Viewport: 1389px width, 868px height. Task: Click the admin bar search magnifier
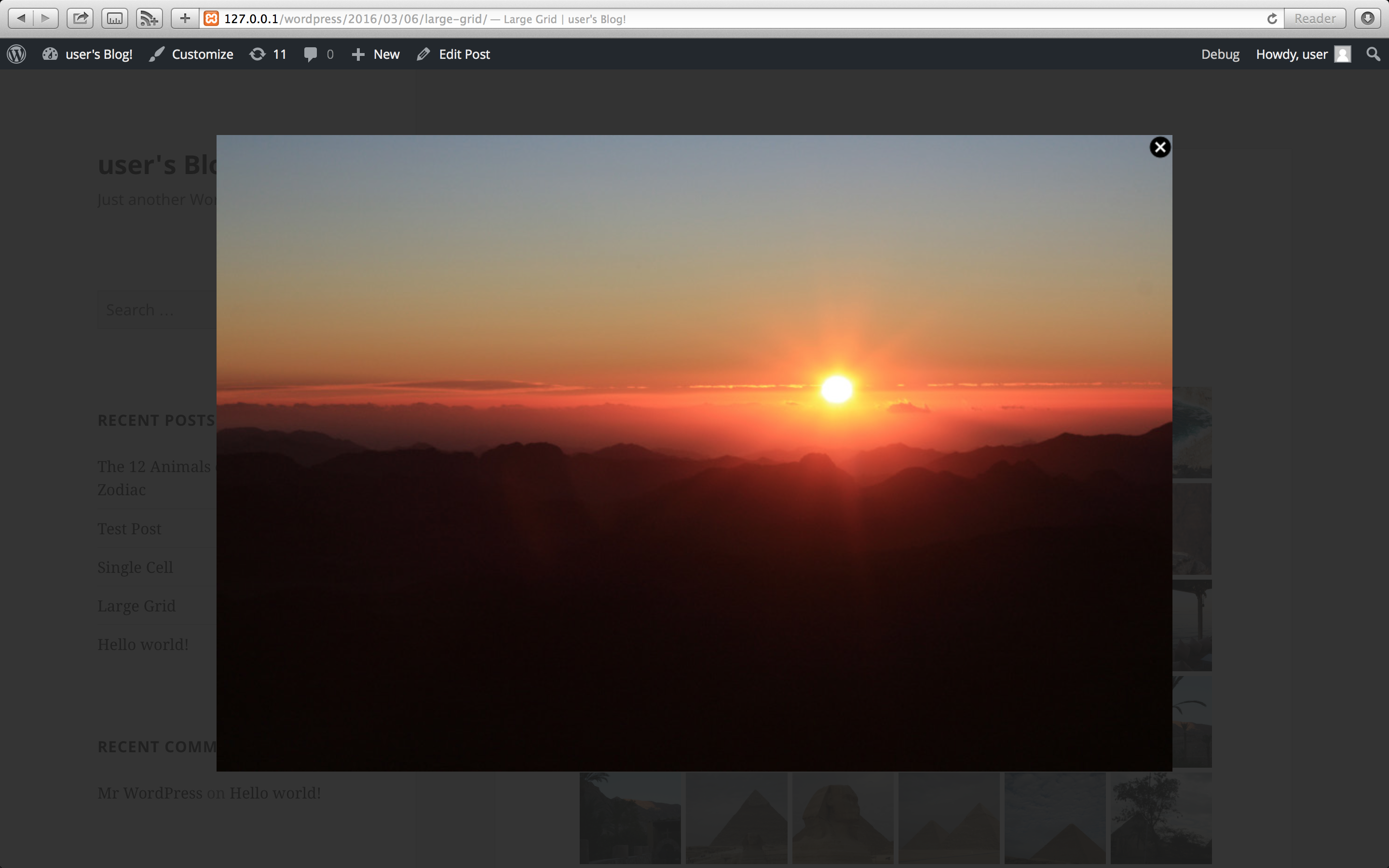pos(1372,54)
